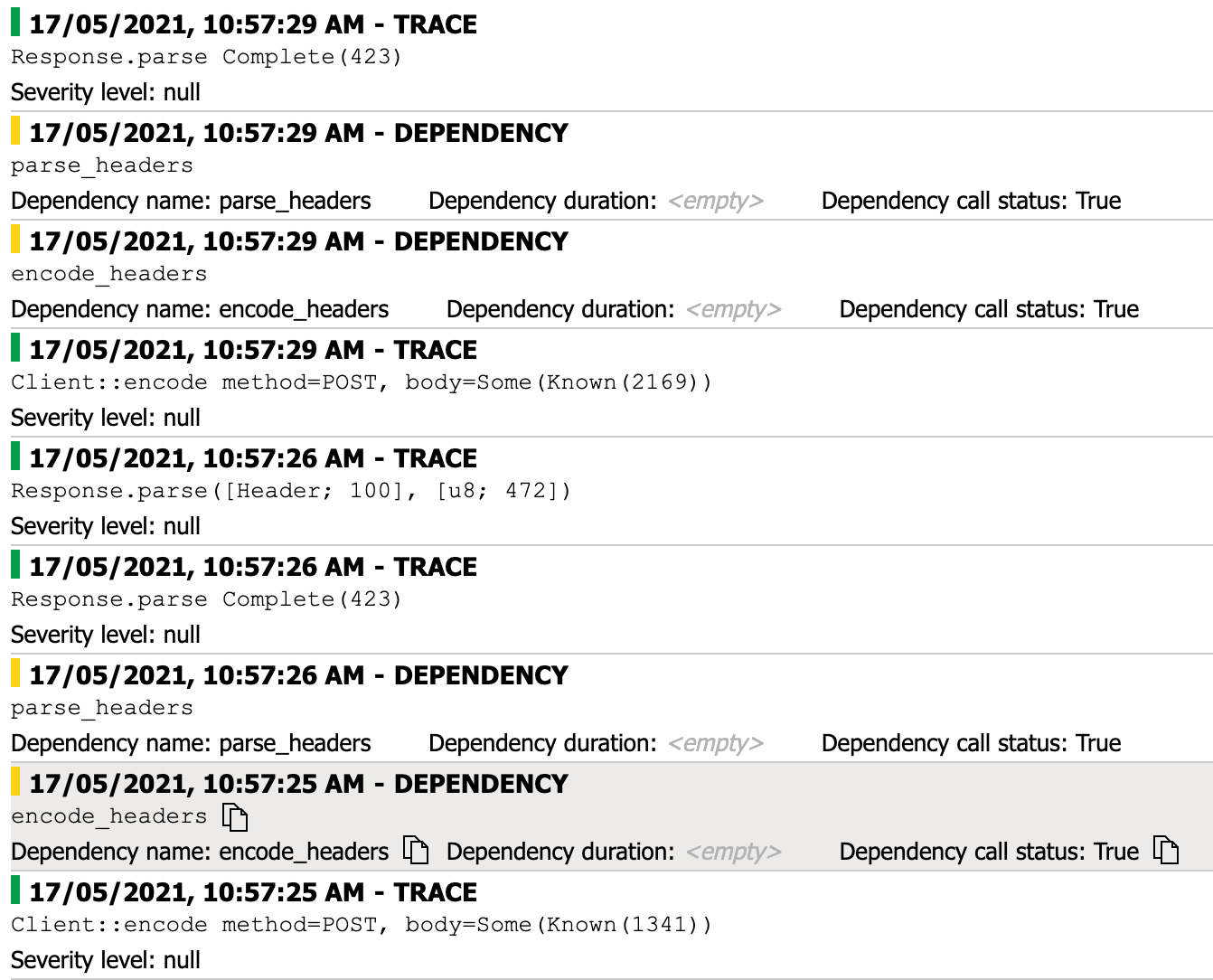
Task: Copy the Dependency call status True value
Action: [x=1166, y=851]
